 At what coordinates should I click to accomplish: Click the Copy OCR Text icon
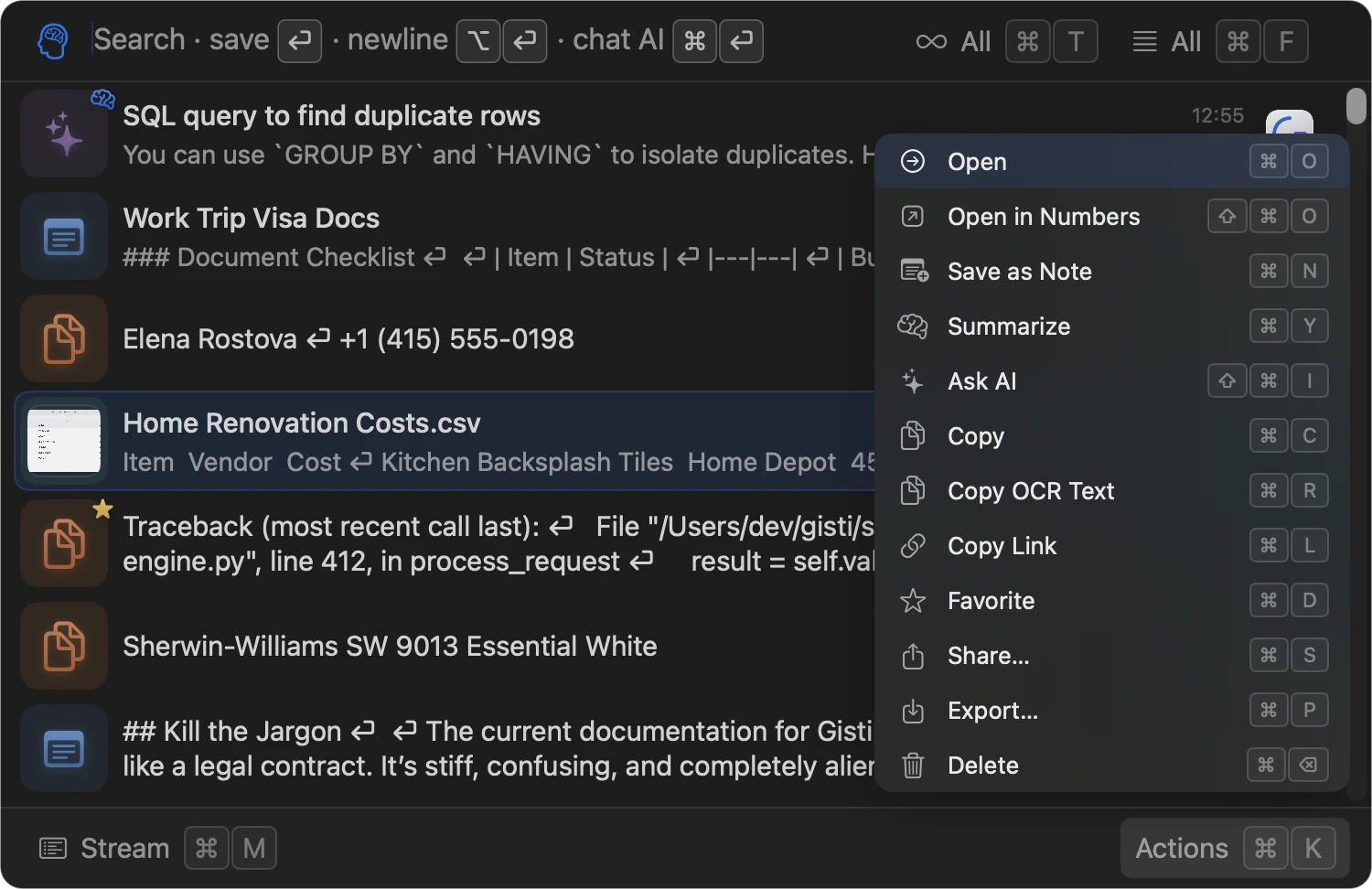click(913, 490)
